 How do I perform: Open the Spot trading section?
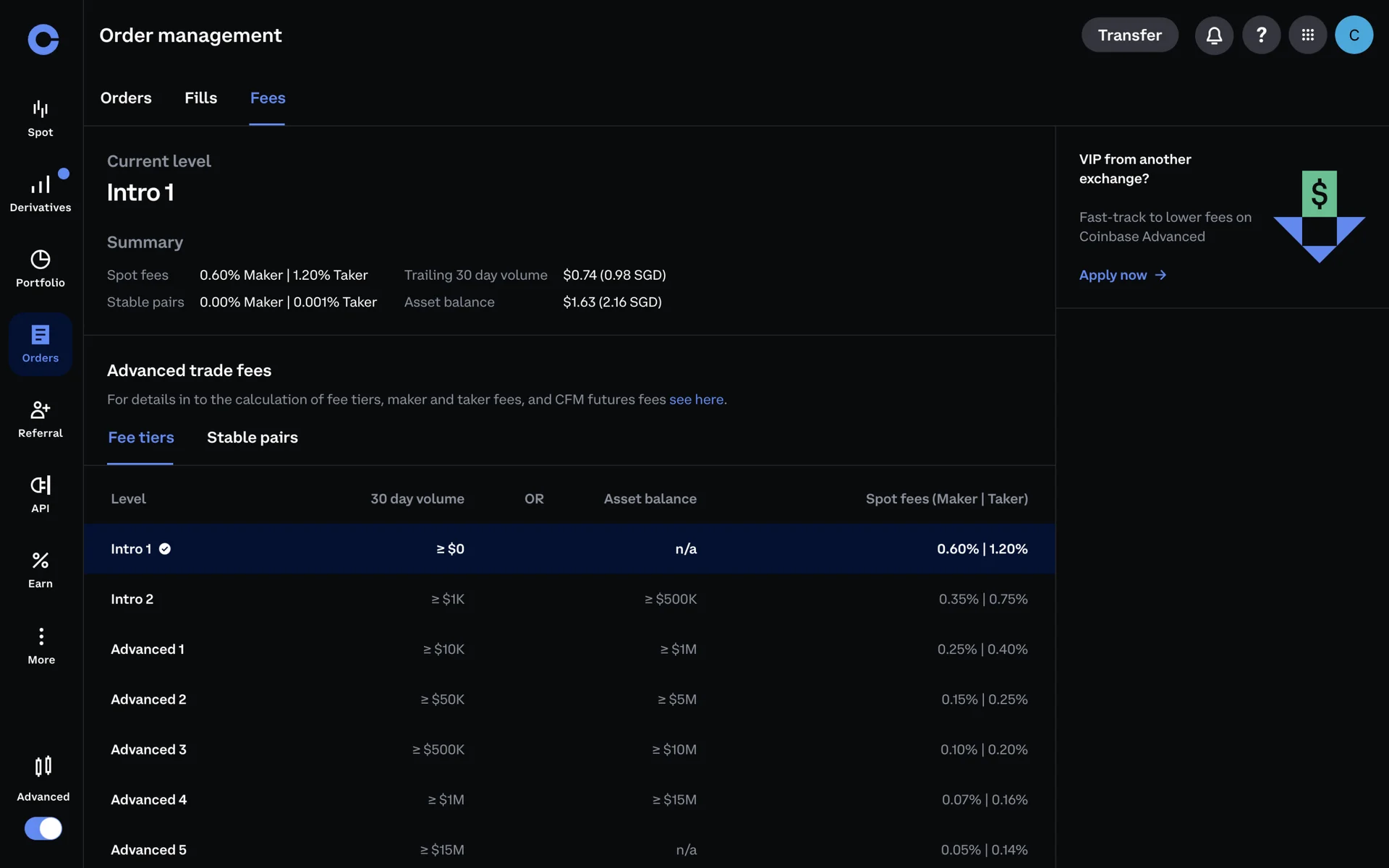41,118
